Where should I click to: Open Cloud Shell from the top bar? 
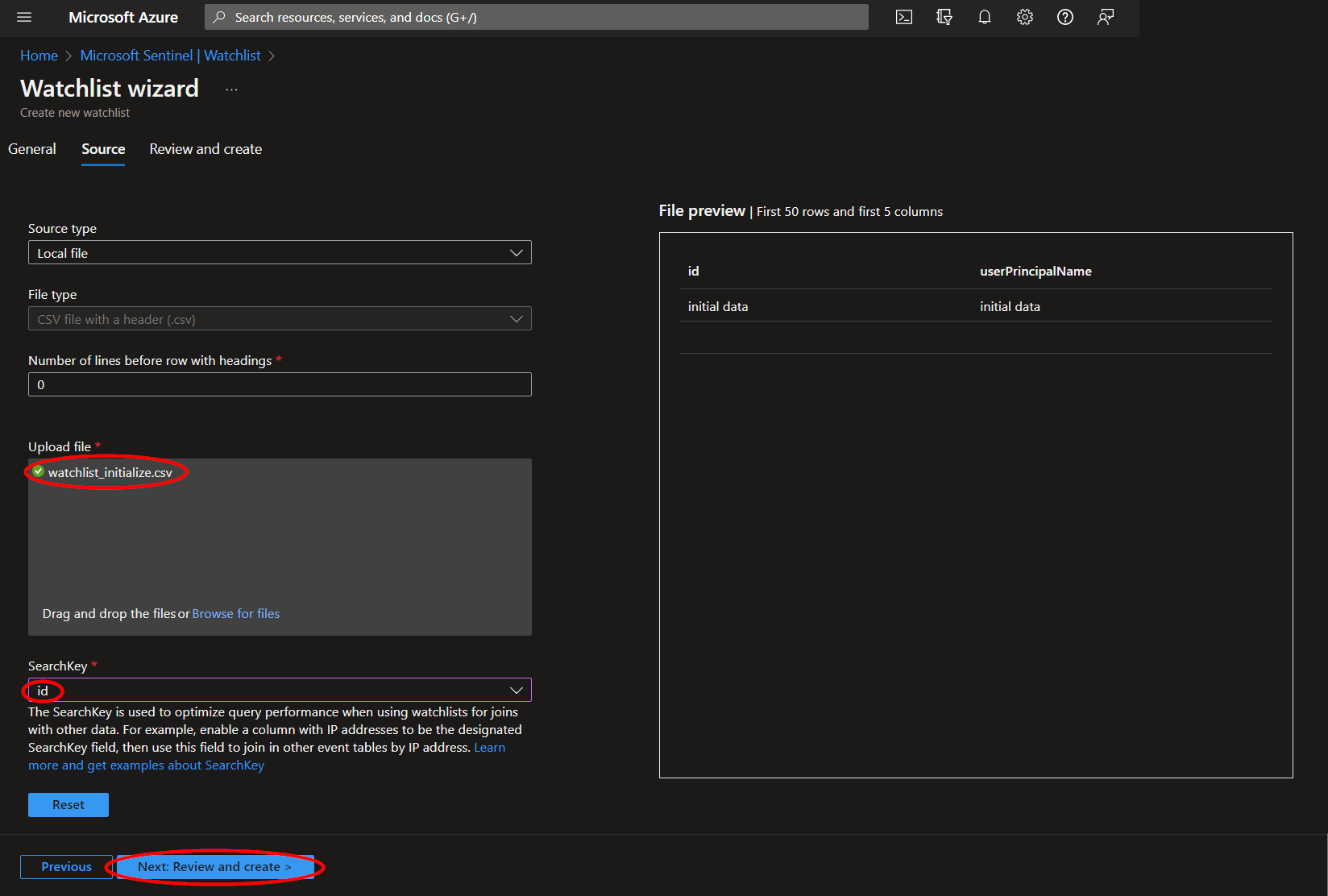point(904,17)
